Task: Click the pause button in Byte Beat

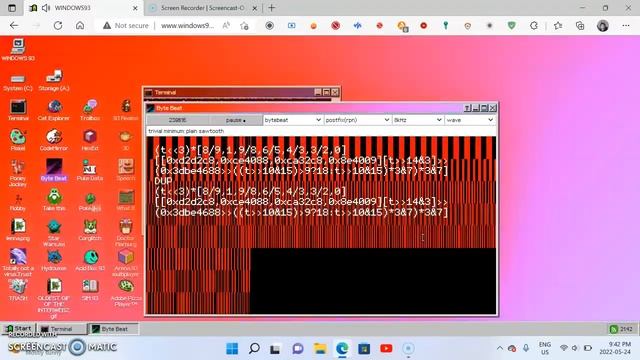Action: [236, 120]
